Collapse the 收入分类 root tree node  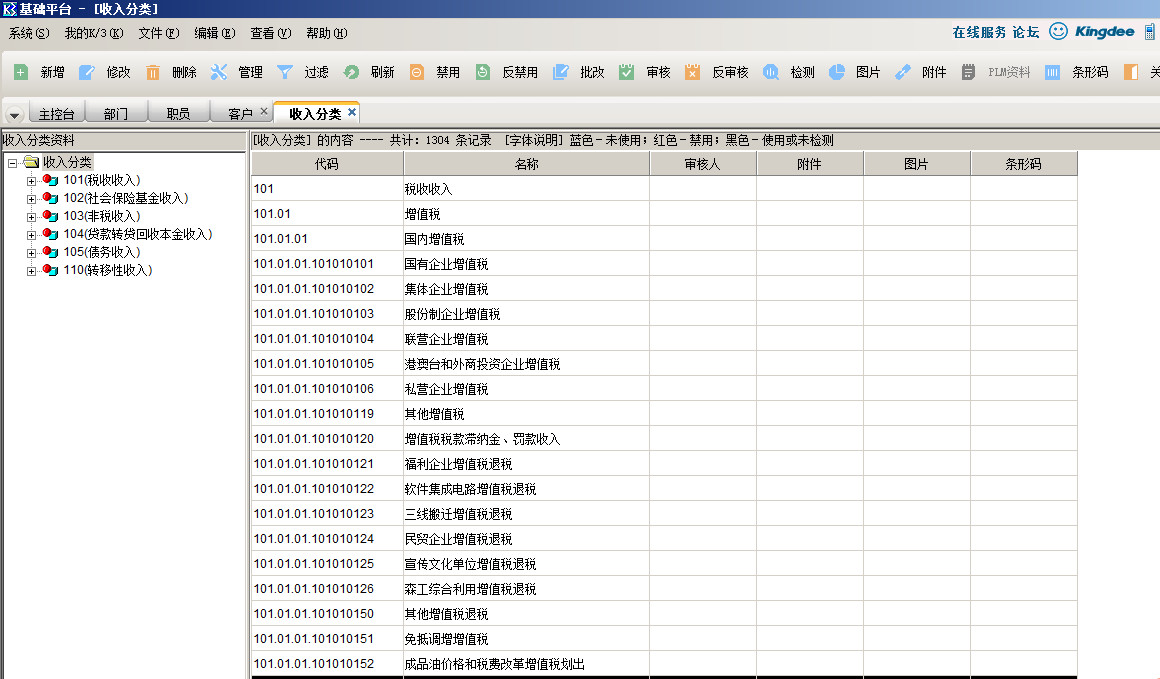click(12, 163)
